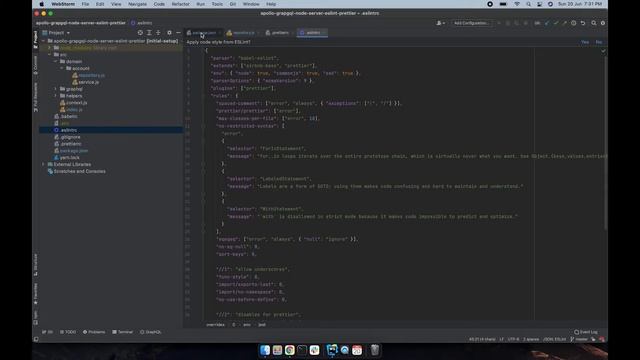Click inspection checkmark at editor top right
The image size is (640, 360).
coord(603,51)
